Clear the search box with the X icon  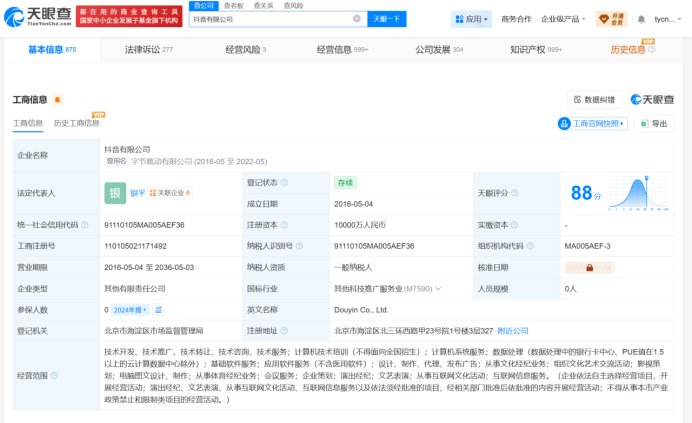(357, 19)
